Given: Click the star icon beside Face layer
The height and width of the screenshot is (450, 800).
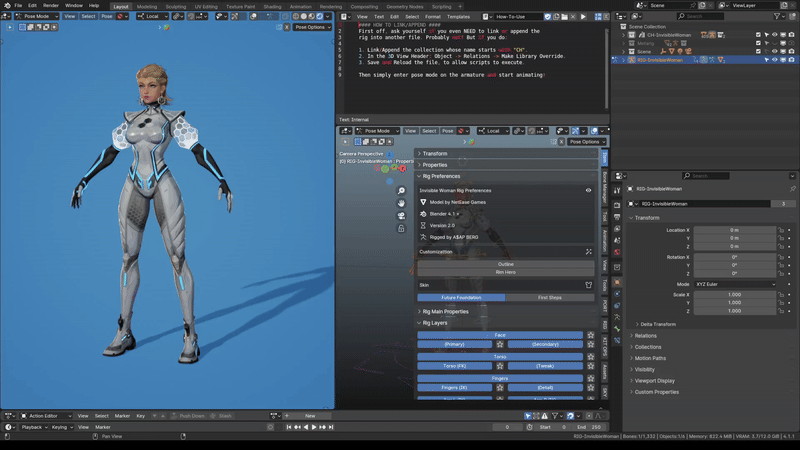Looking at the screenshot, I should point(590,335).
